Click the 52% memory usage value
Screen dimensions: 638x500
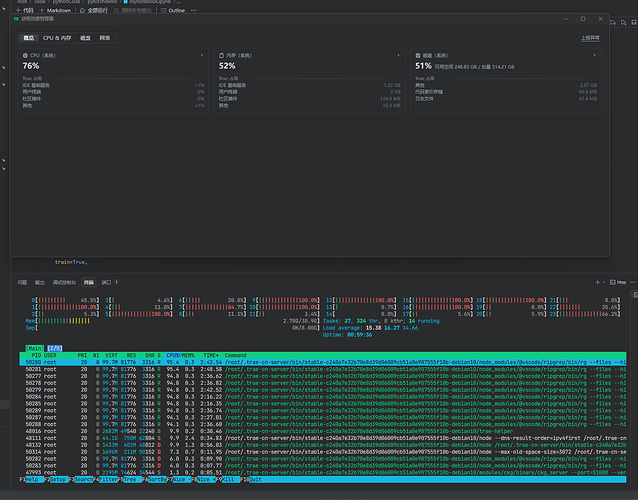[227, 66]
